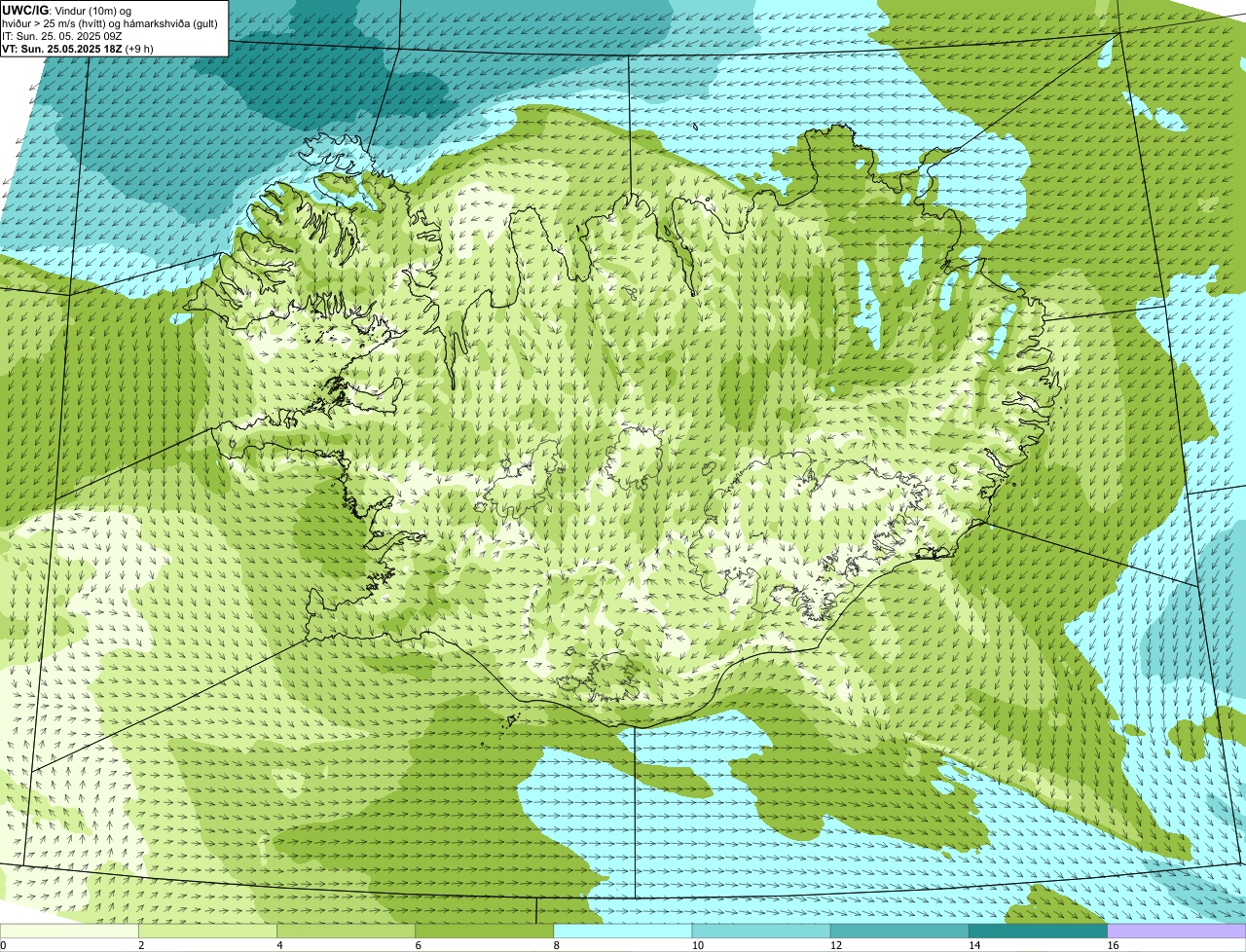The image size is (1246, 952).
Task: Click the '14' label on the color scale
Action: [x=974, y=945]
